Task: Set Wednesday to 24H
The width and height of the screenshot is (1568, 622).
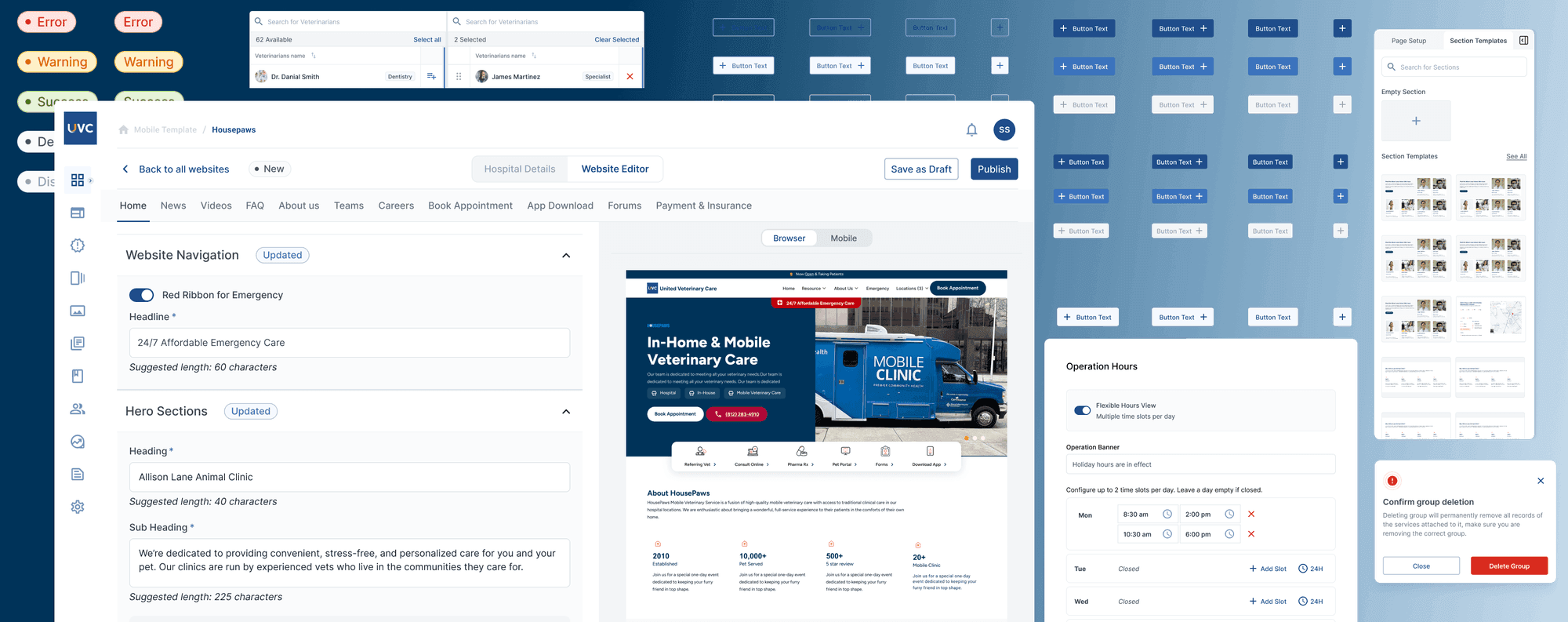Action: 1311,602
